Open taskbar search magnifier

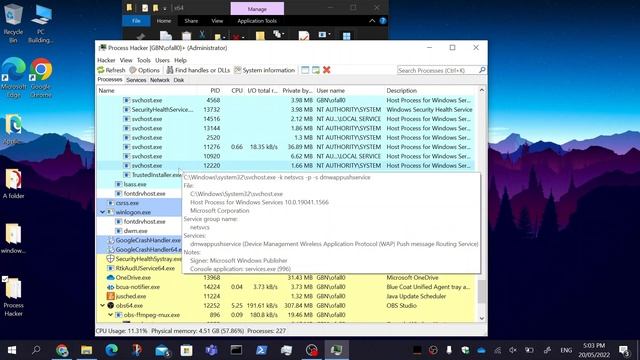point(36,350)
